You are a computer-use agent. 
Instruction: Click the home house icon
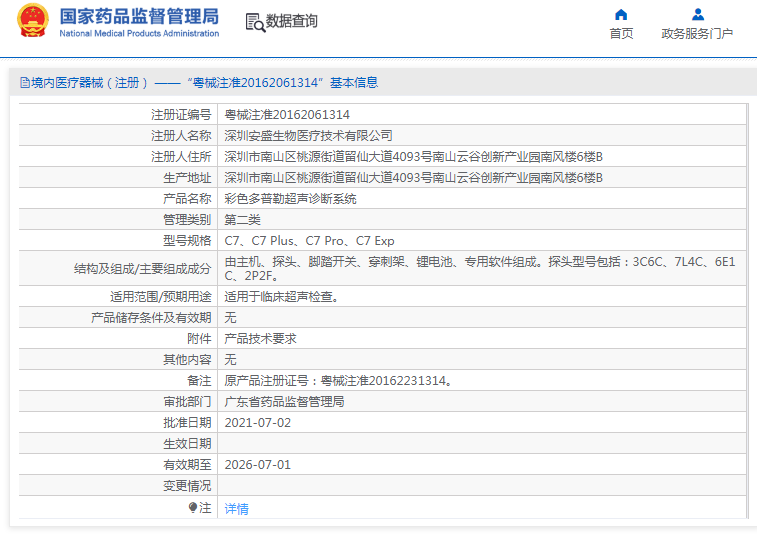[x=621, y=14]
